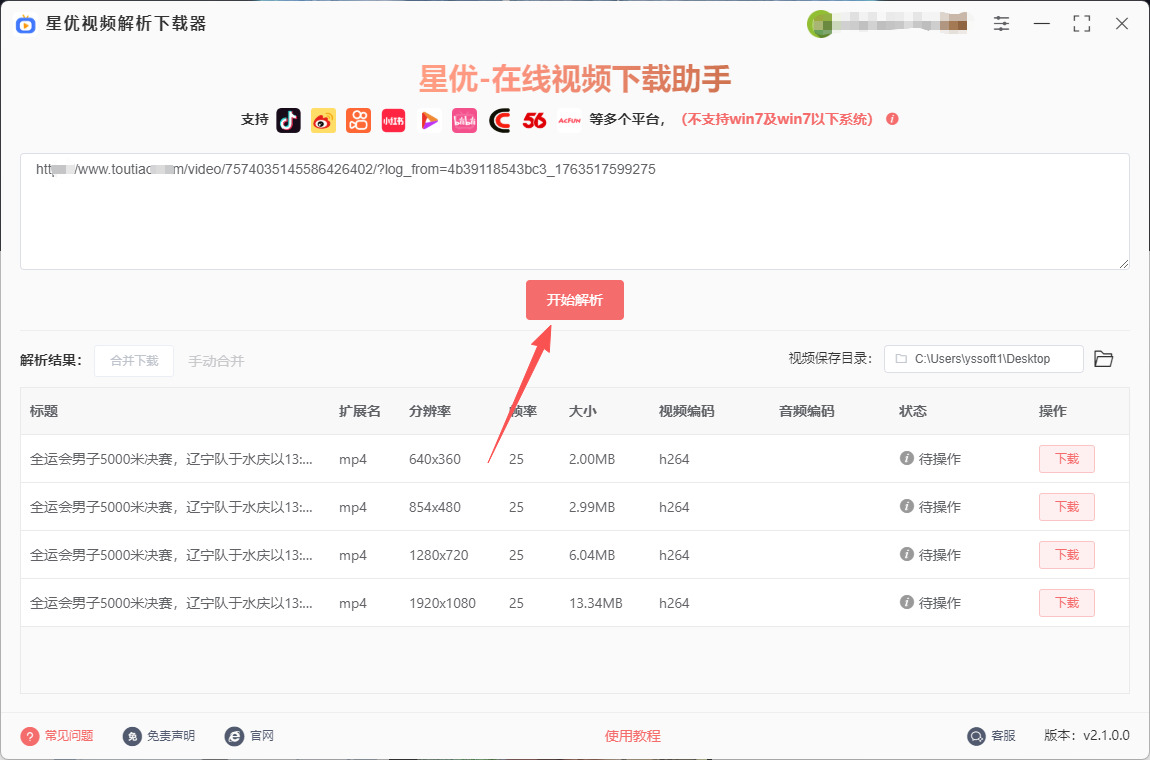Click the 视频保存目录 path field
This screenshot has width=1150, height=760.
point(984,359)
